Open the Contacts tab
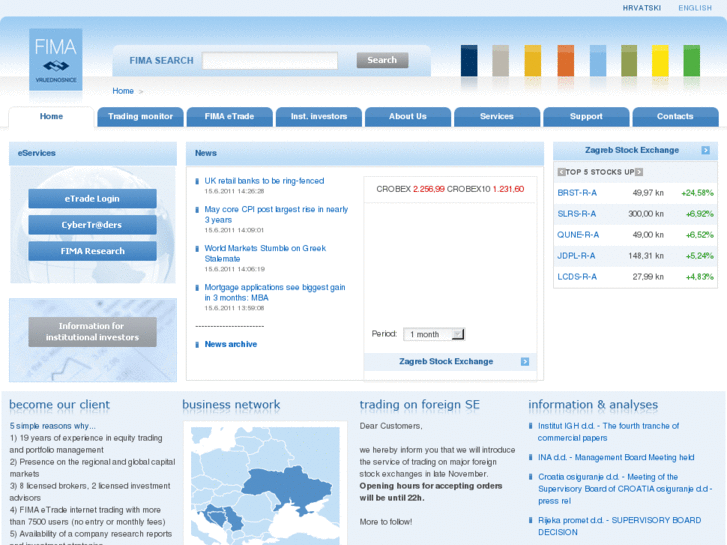This screenshot has width=727, height=545. (676, 117)
